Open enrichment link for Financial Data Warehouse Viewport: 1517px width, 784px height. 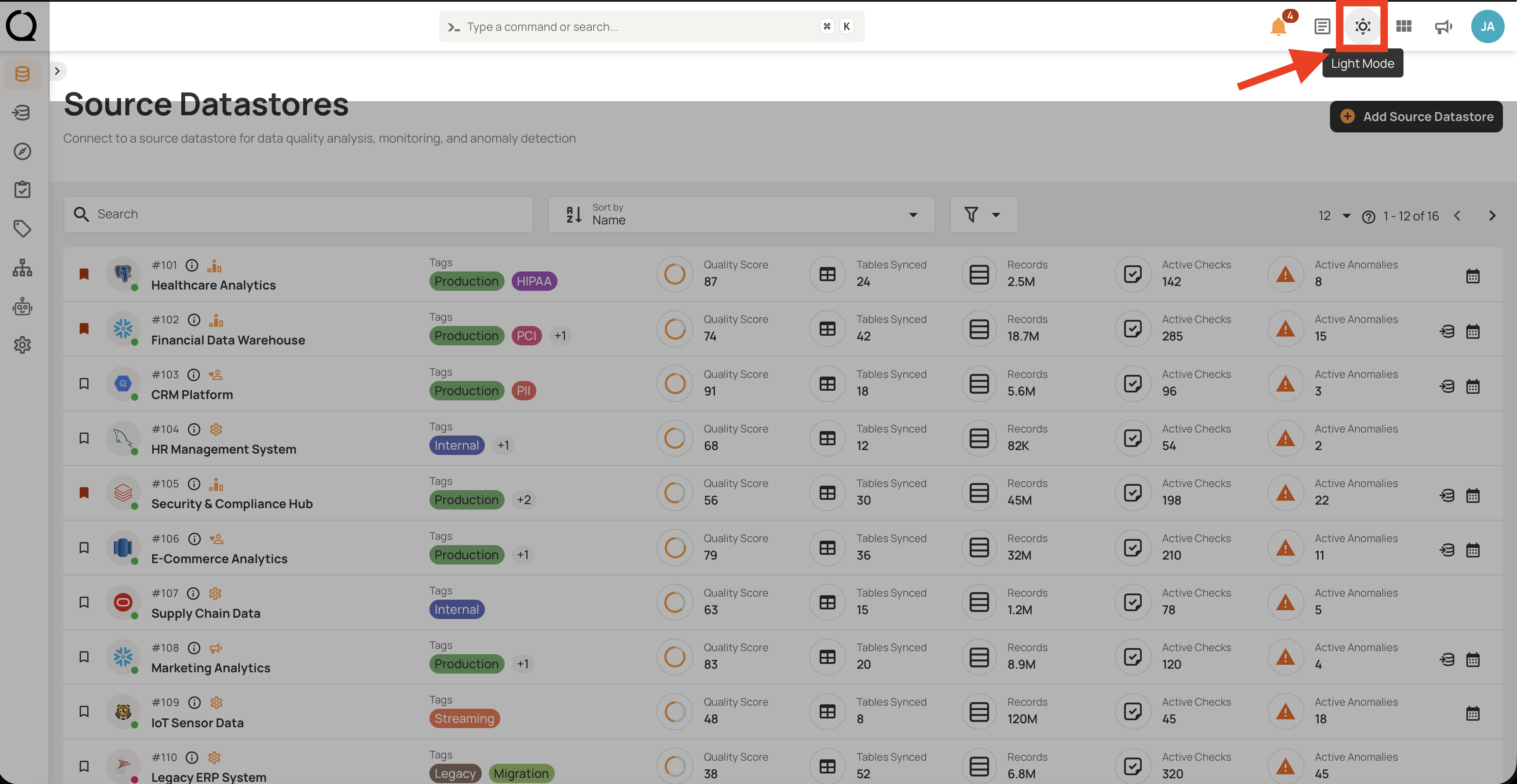(1447, 332)
